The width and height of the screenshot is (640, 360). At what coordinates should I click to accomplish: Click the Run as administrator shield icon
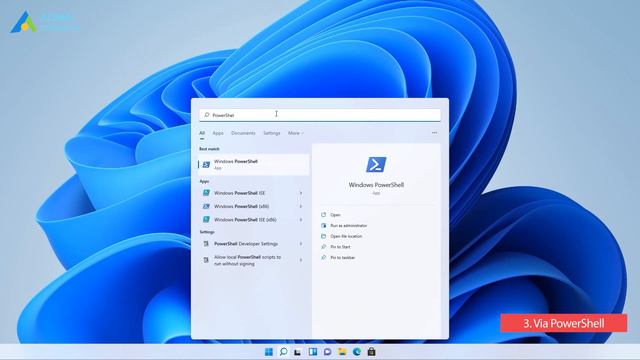[x=324, y=225]
